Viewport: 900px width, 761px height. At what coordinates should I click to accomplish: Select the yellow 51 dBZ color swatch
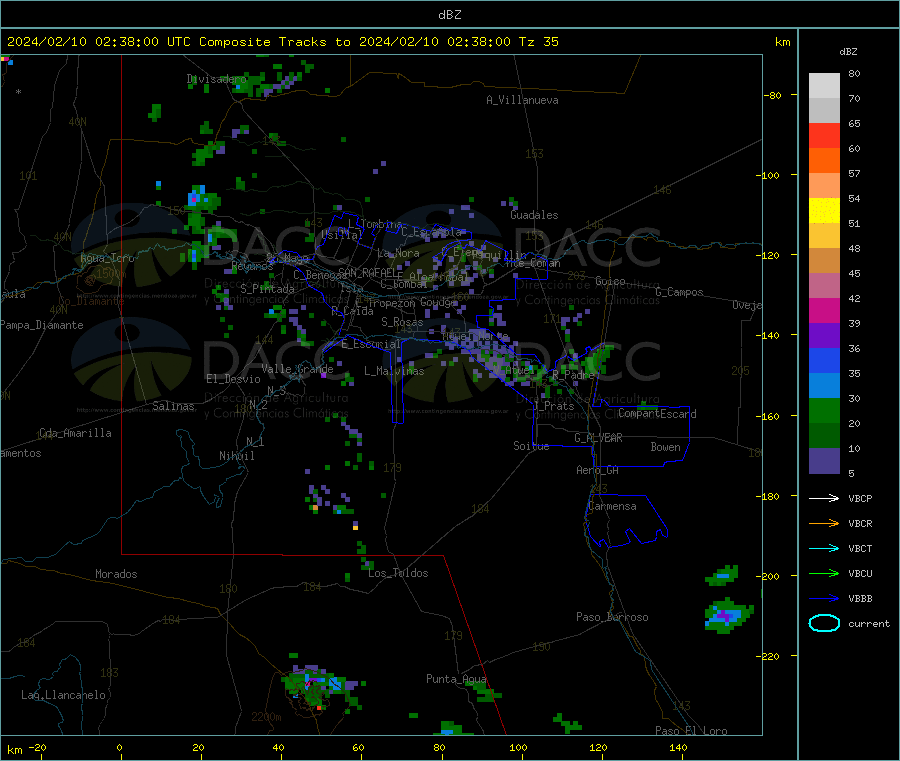[x=824, y=211]
